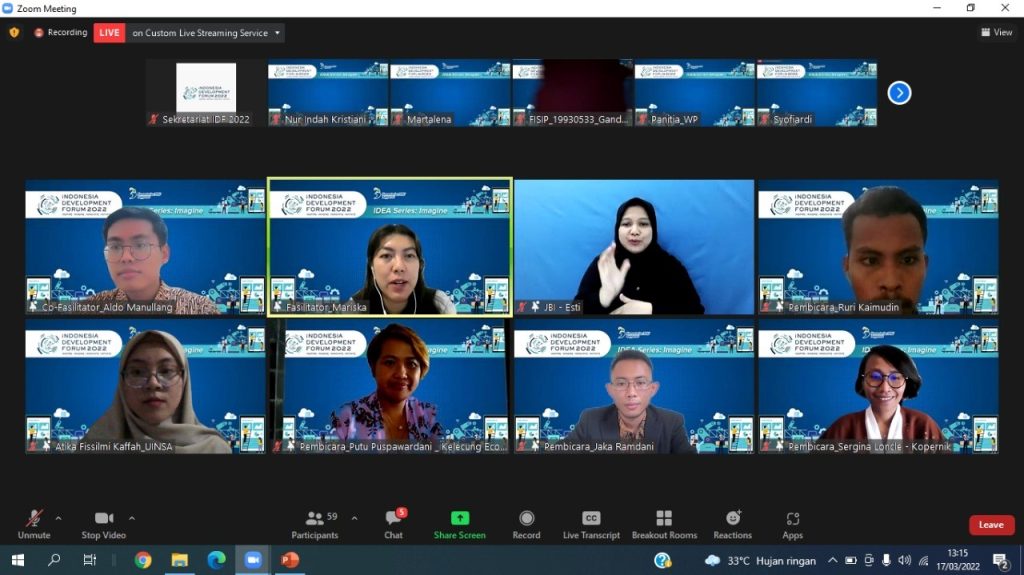Click the green Share Screen button
1024x575 pixels.
[459, 523]
